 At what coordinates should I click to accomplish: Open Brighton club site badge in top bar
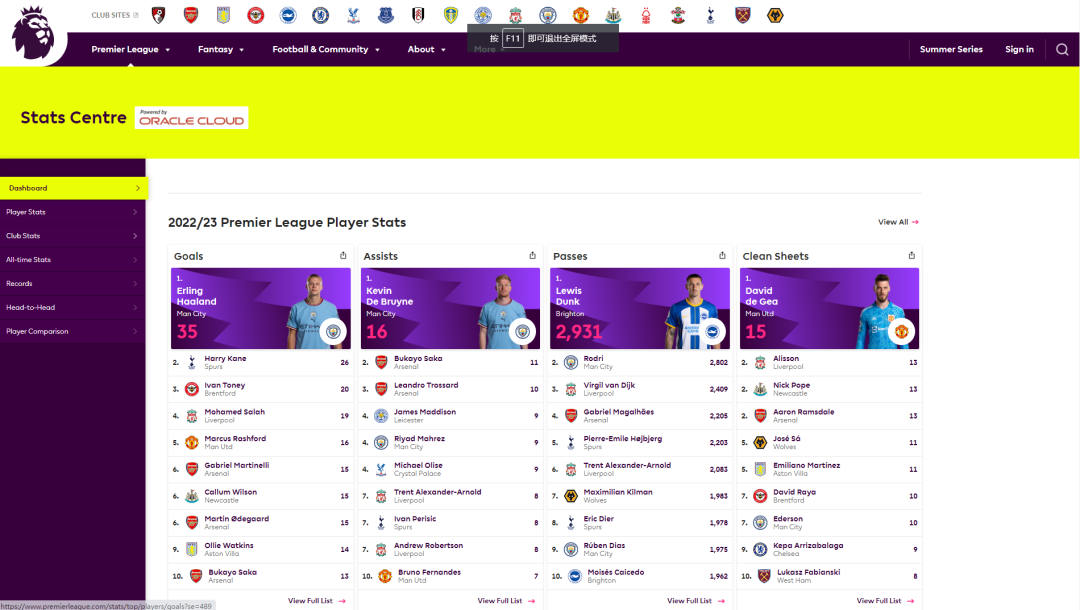(x=288, y=15)
